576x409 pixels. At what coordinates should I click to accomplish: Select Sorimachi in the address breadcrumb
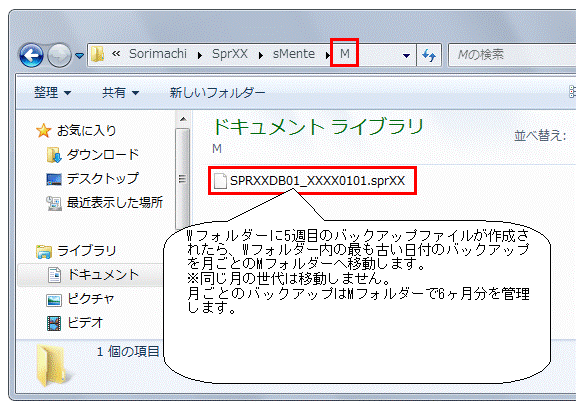158,54
